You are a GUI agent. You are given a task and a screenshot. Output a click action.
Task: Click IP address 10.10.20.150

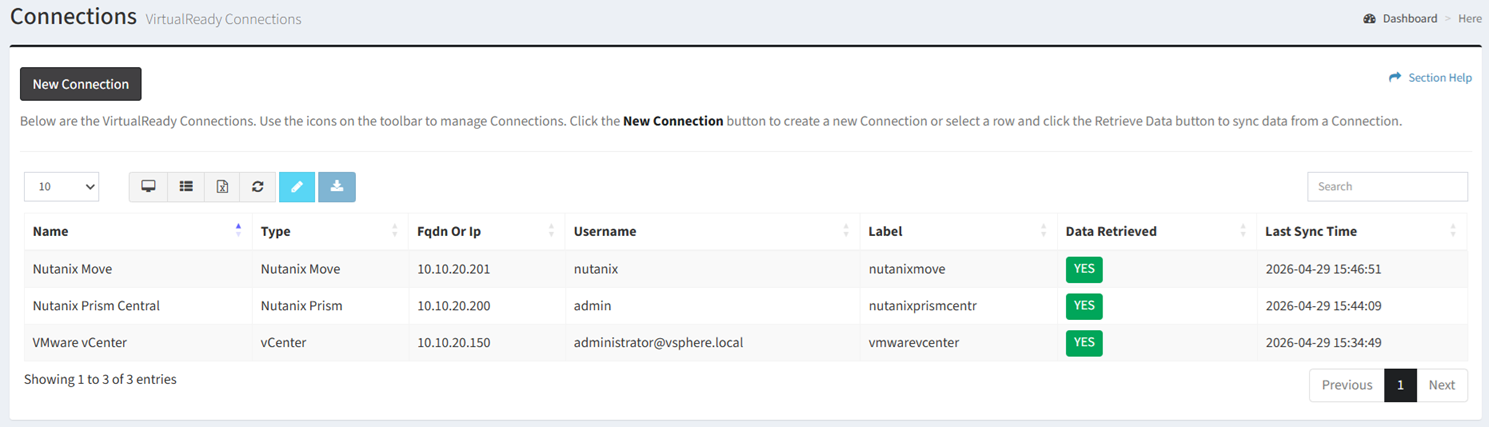tap(454, 342)
